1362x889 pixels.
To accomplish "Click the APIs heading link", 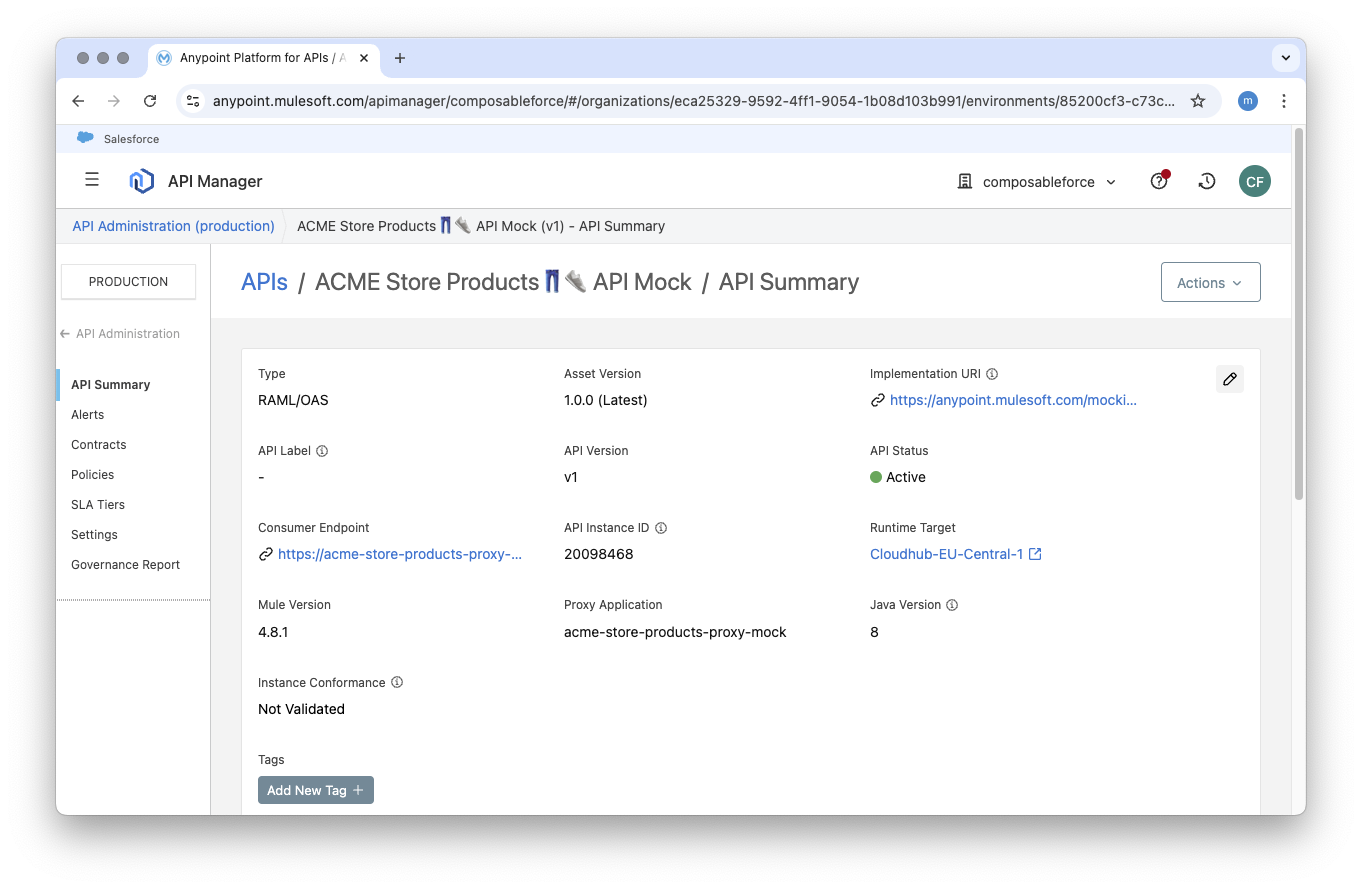I will click(x=264, y=282).
